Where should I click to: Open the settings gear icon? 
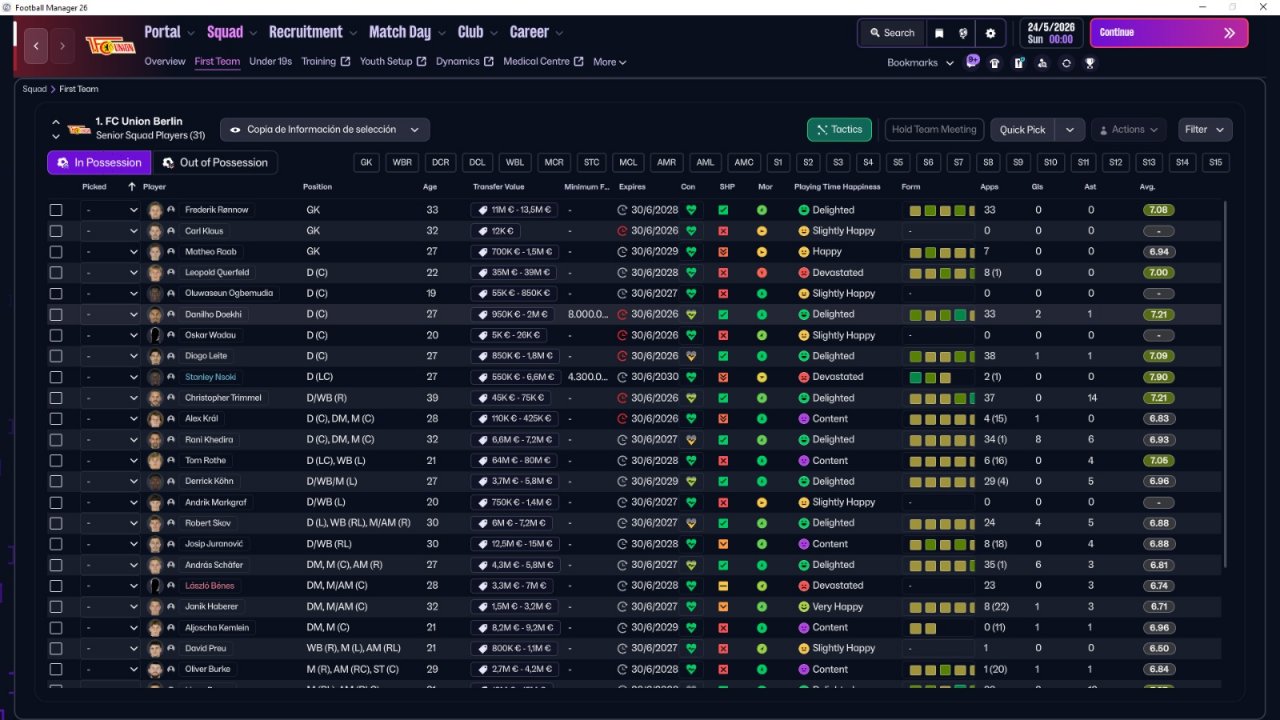(x=990, y=33)
